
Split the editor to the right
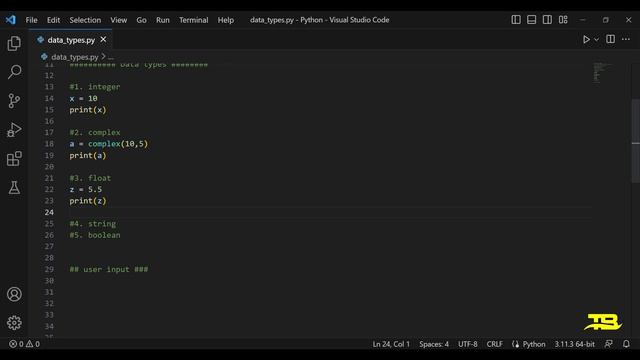pos(610,39)
